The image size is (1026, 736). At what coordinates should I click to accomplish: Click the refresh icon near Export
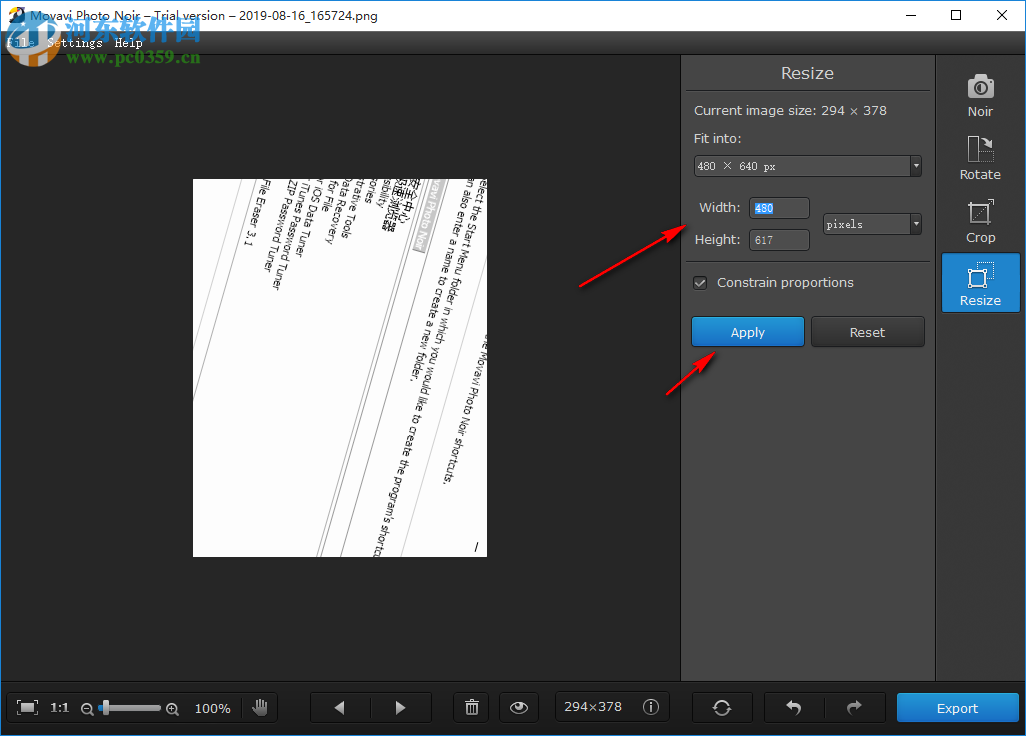tap(722, 707)
